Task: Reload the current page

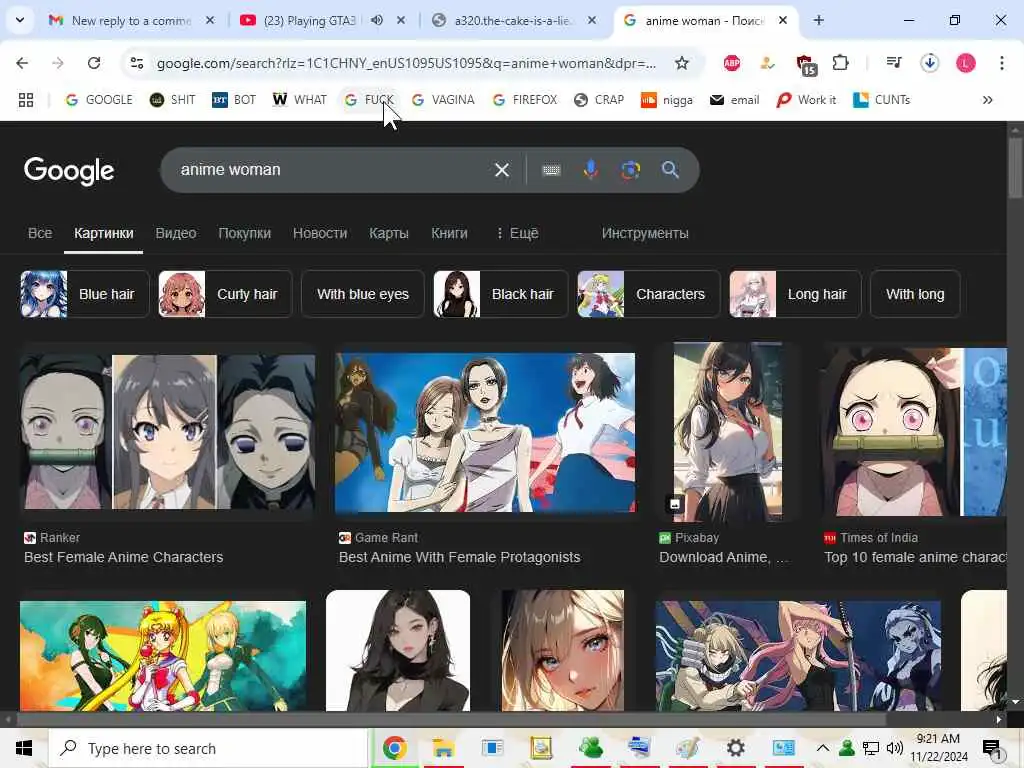Action: point(94,63)
